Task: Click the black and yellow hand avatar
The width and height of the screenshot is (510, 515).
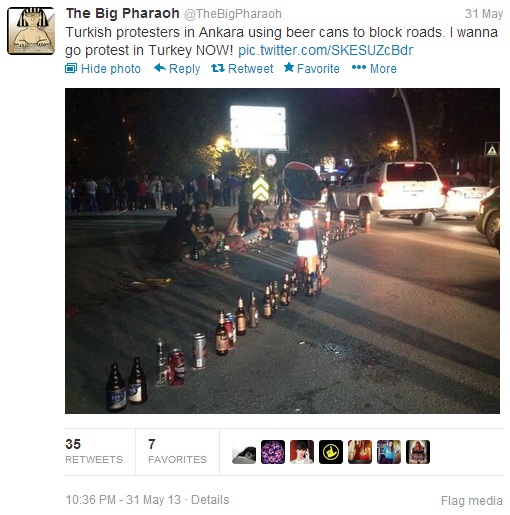Action: pyautogui.click(x=331, y=452)
